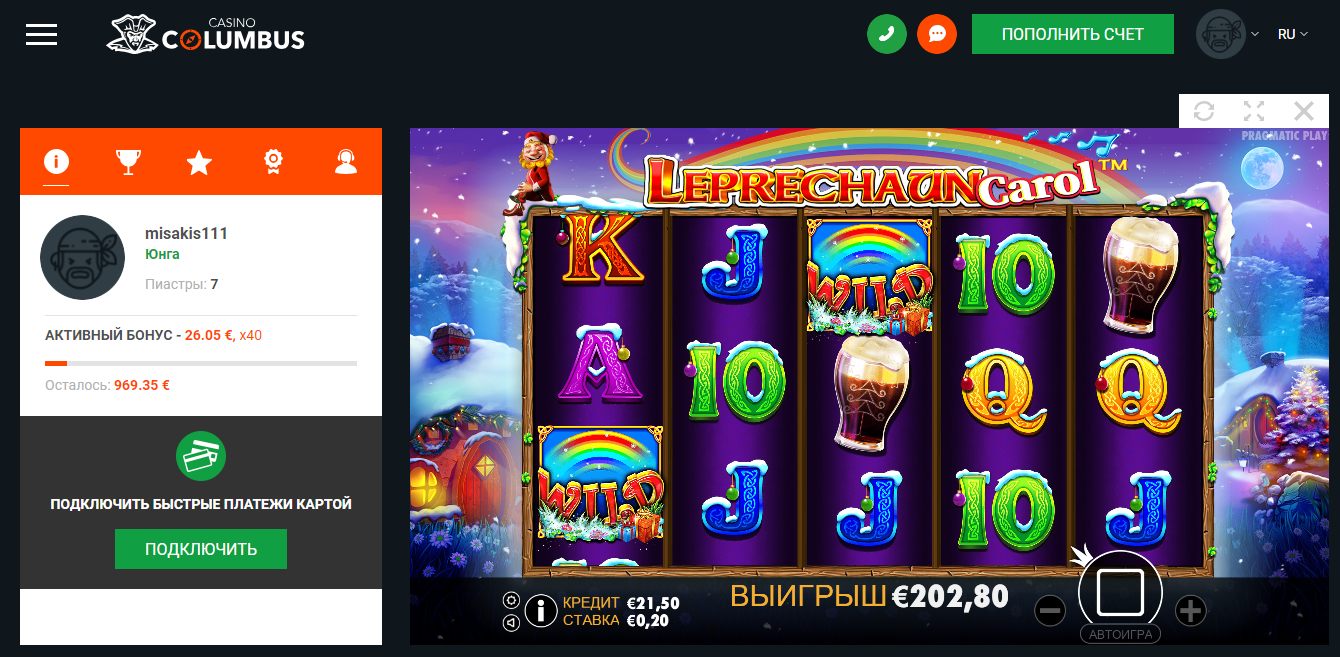The height and width of the screenshot is (657, 1340).
Task: Open slot game settings gear
Action: (511, 600)
